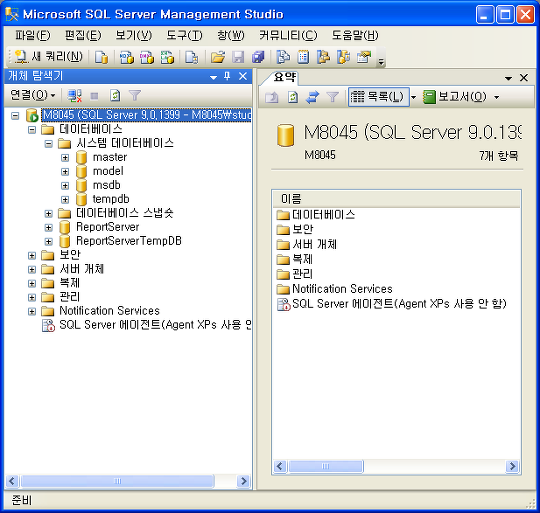Collapse the M8045 server node

point(15,115)
